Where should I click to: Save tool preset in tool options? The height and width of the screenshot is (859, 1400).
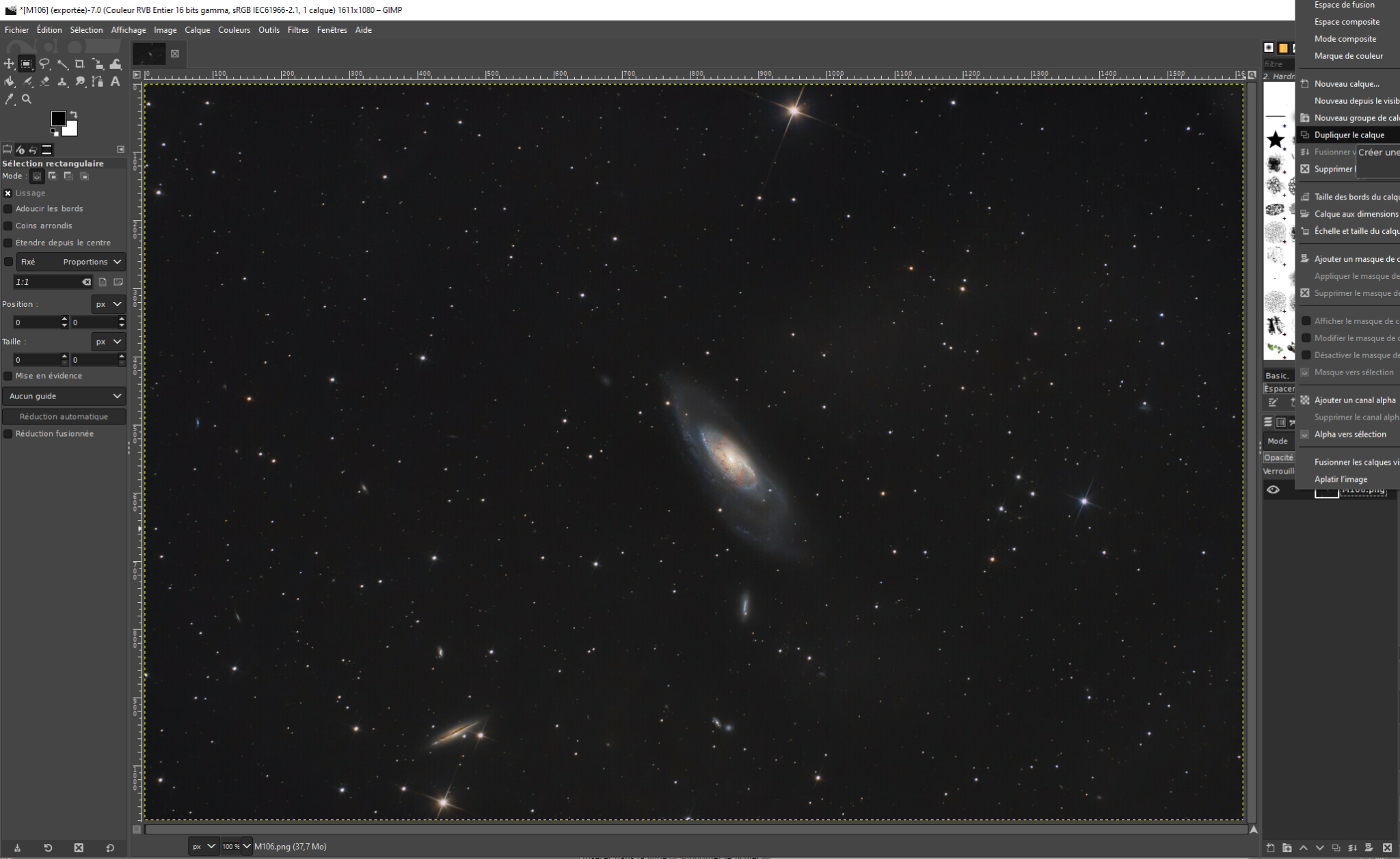(17, 848)
